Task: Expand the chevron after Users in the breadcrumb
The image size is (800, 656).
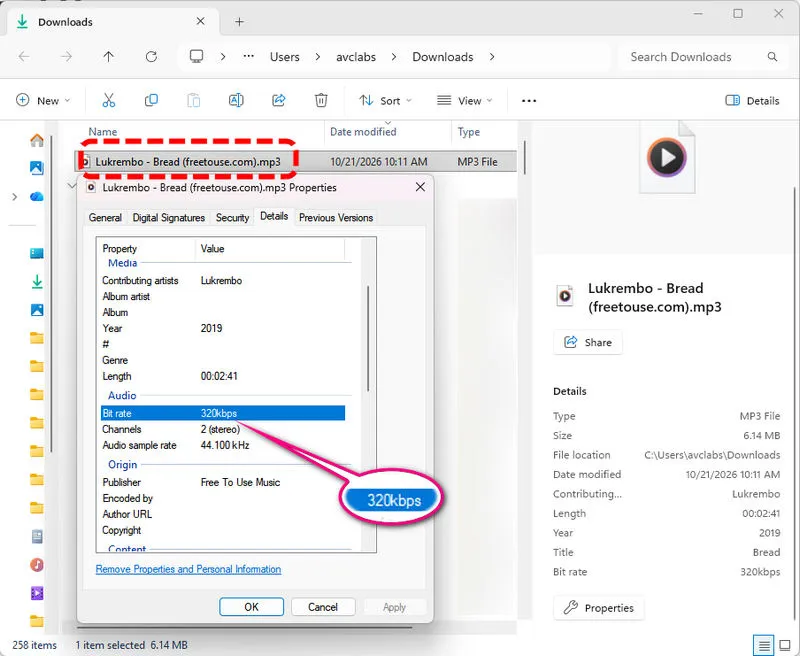Action: [318, 57]
